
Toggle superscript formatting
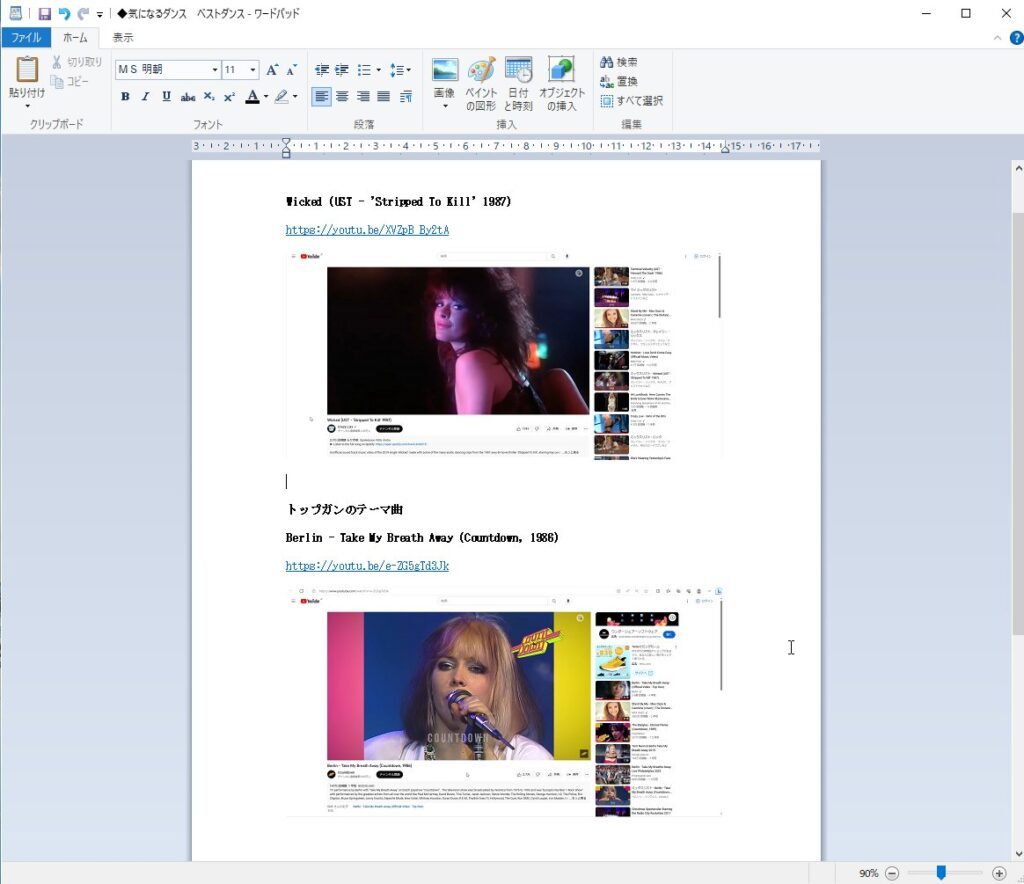coord(229,97)
